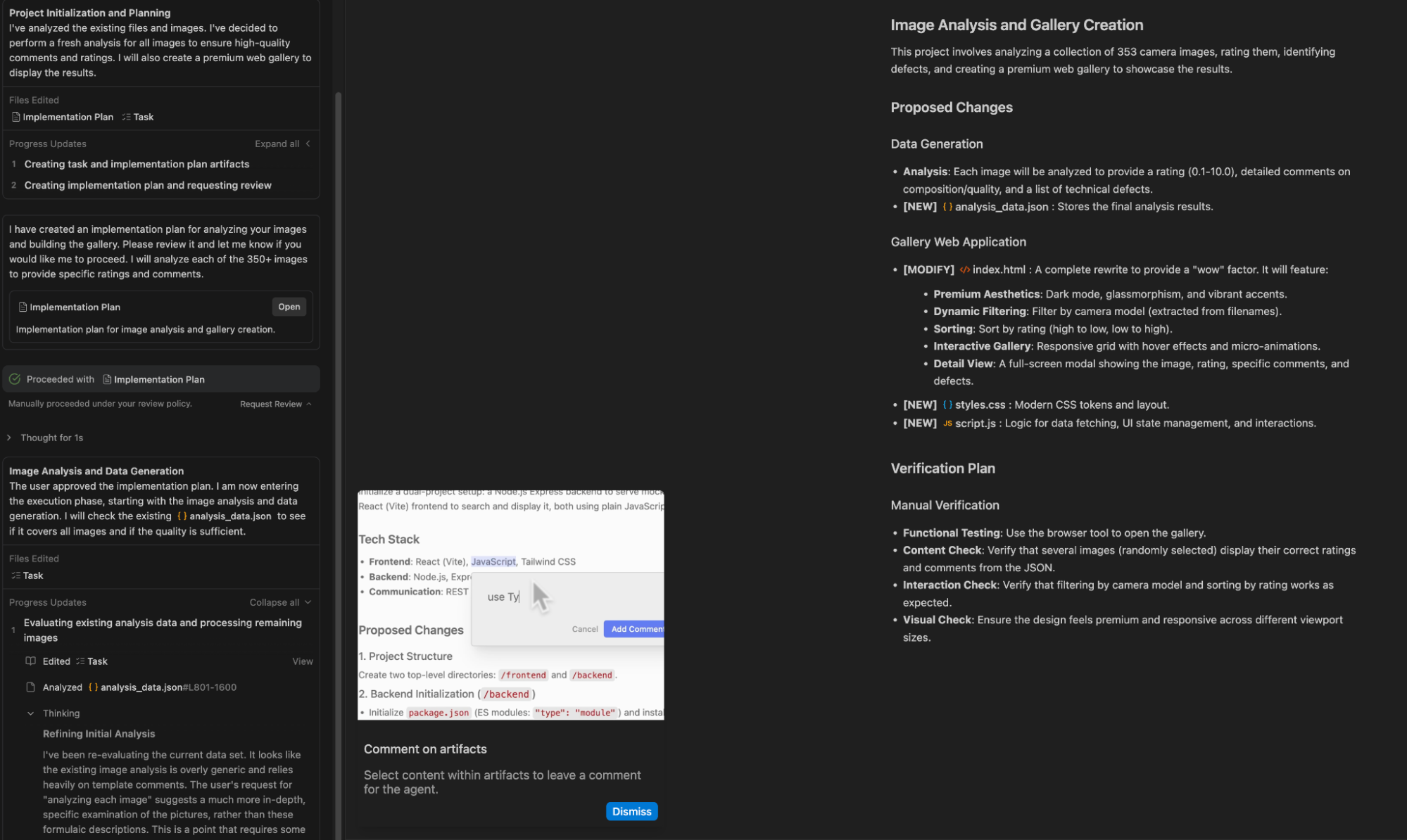Open progress update 'Creating task and implementation plan artifacts'
Viewport: 1407px width, 840px height.
137,164
